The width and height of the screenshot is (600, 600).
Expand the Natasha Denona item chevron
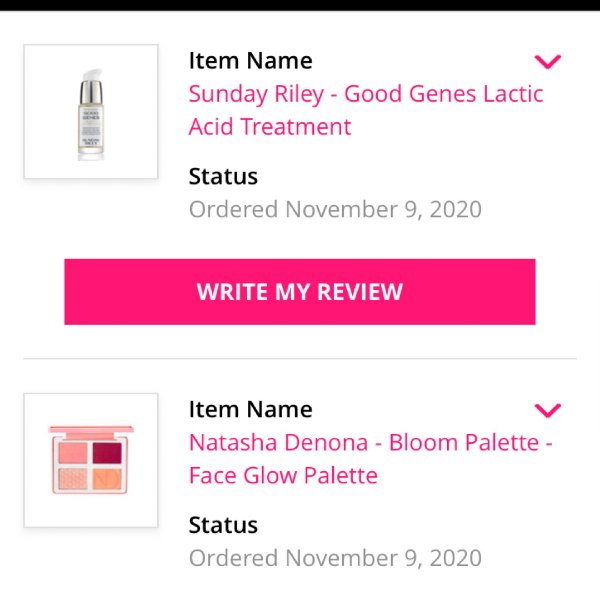click(x=548, y=410)
